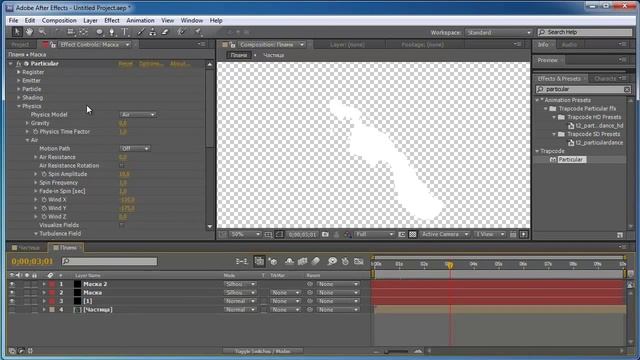Screen dimensions: 640x360
Task: Select the Puppet Pin tool
Action: pos(198,32)
